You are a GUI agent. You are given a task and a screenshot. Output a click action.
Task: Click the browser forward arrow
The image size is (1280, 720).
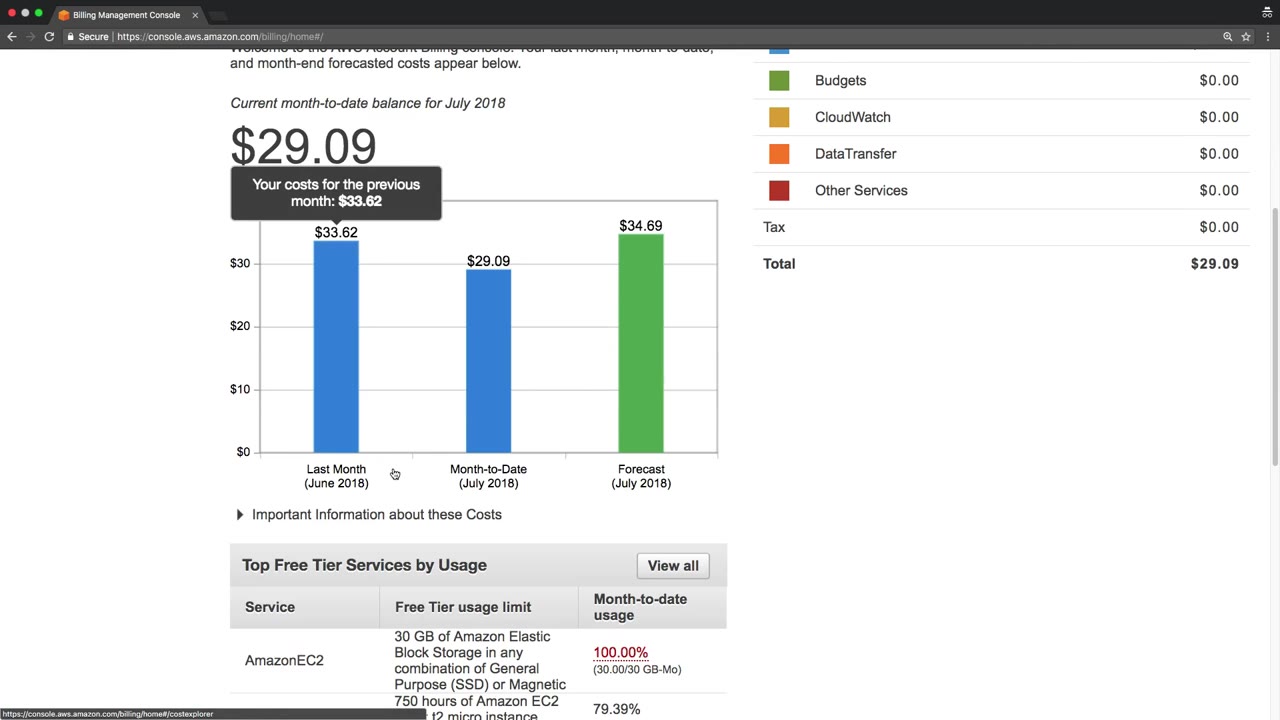(x=30, y=37)
